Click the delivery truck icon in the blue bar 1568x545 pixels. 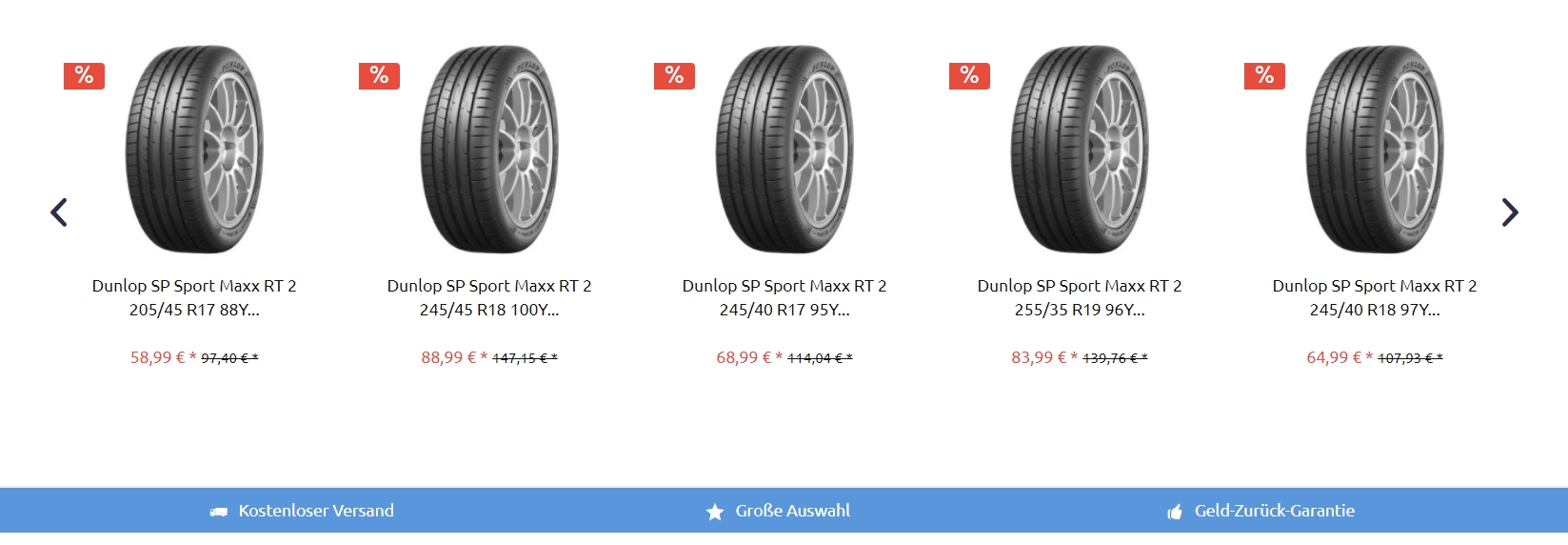click(x=219, y=512)
